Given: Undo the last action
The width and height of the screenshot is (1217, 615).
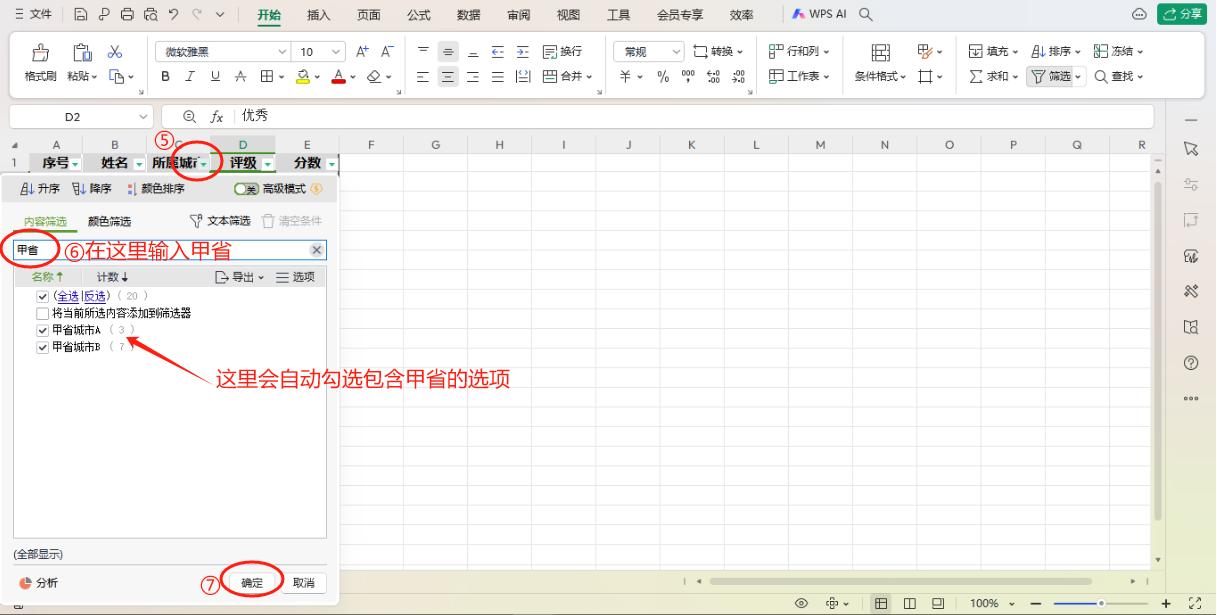Looking at the screenshot, I should (173, 15).
